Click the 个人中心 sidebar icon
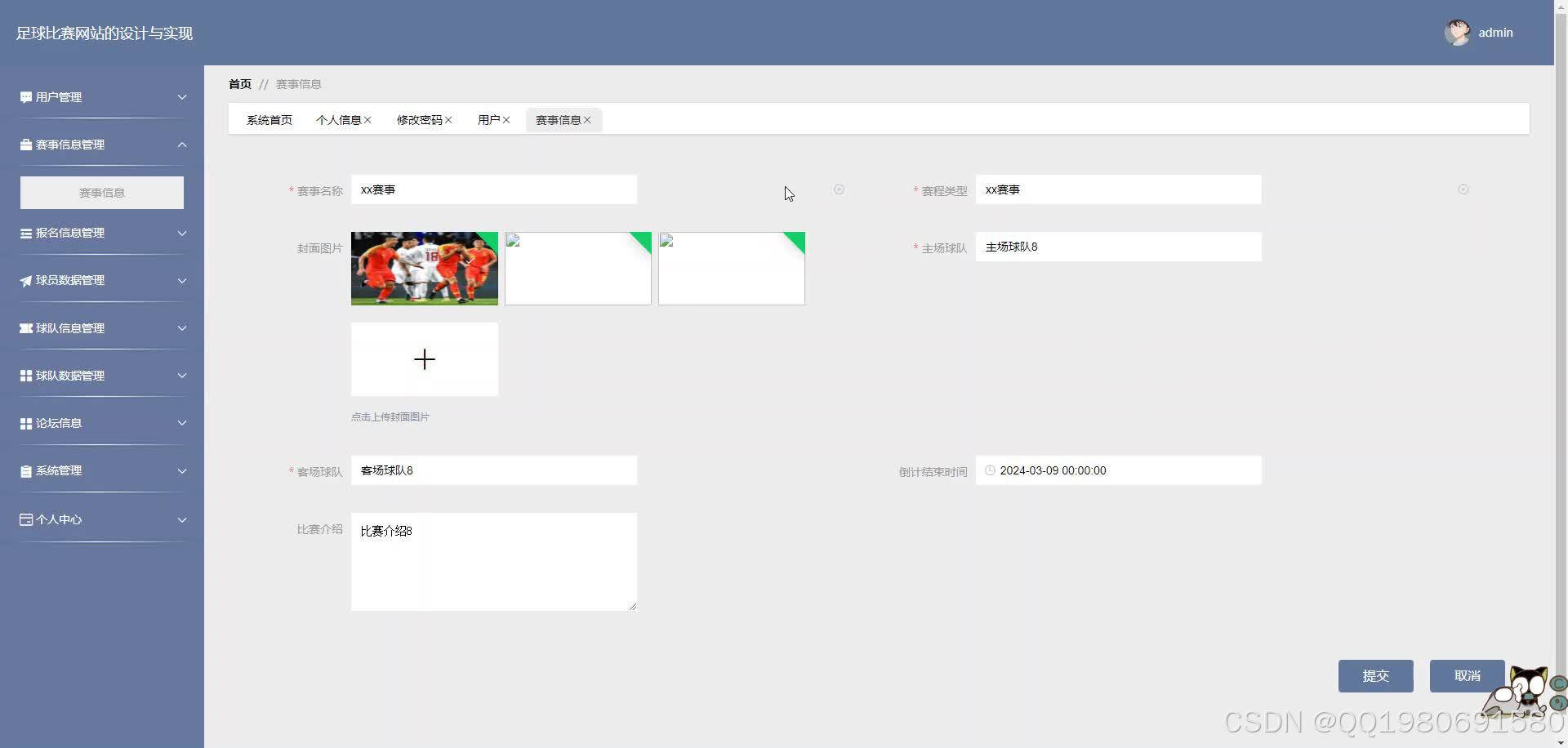This screenshot has width=1568, height=748. [x=24, y=519]
